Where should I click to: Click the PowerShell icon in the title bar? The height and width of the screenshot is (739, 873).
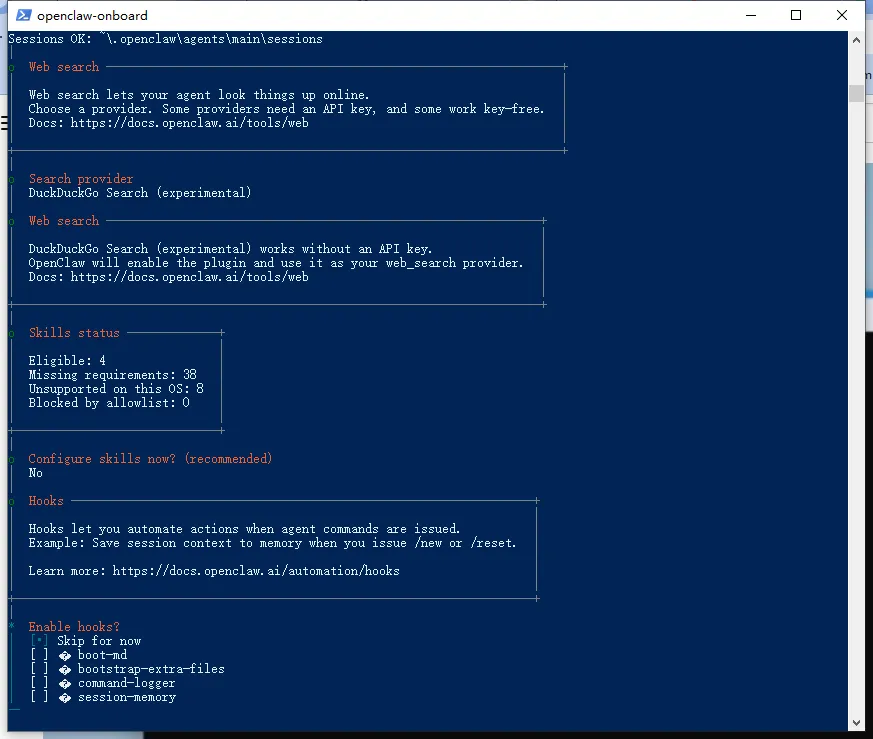pos(23,15)
